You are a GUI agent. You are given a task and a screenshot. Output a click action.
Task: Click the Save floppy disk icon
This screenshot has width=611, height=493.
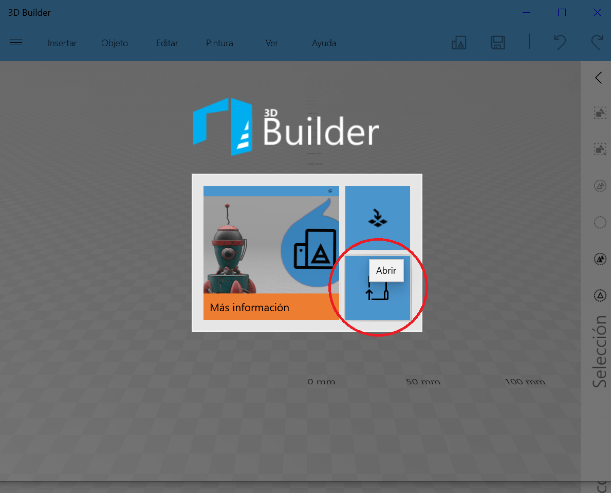tap(498, 42)
